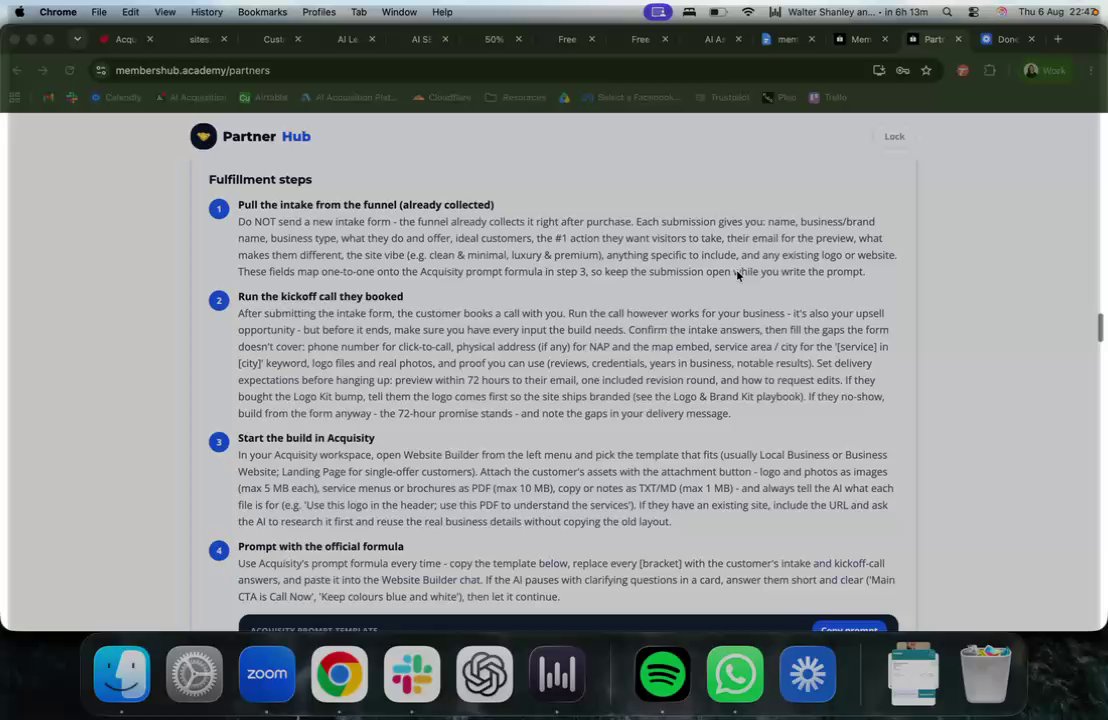This screenshot has width=1108, height=720.
Task: Open the Trello bookmark
Action: tap(827, 98)
